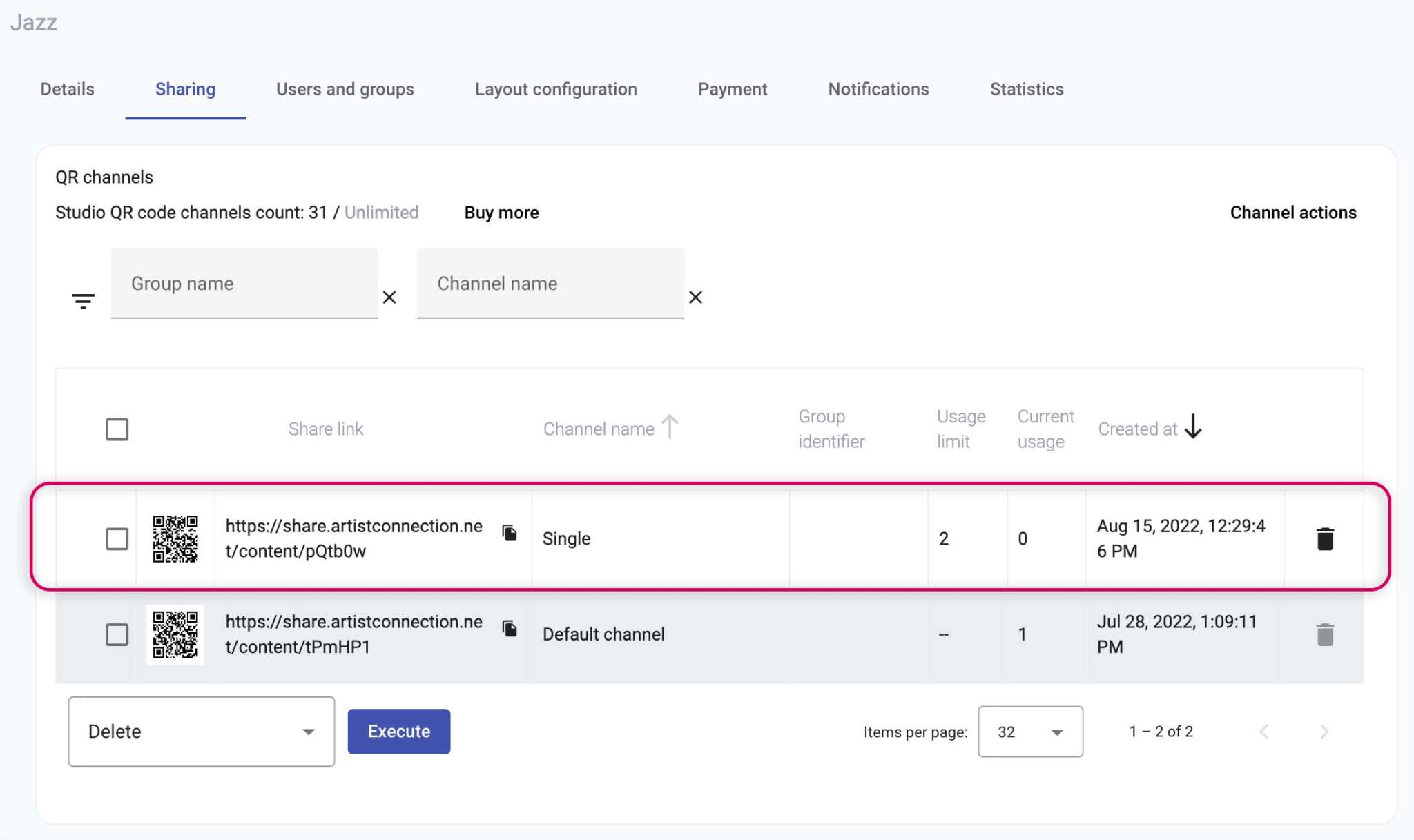Copy the Default channel share link

[511, 629]
